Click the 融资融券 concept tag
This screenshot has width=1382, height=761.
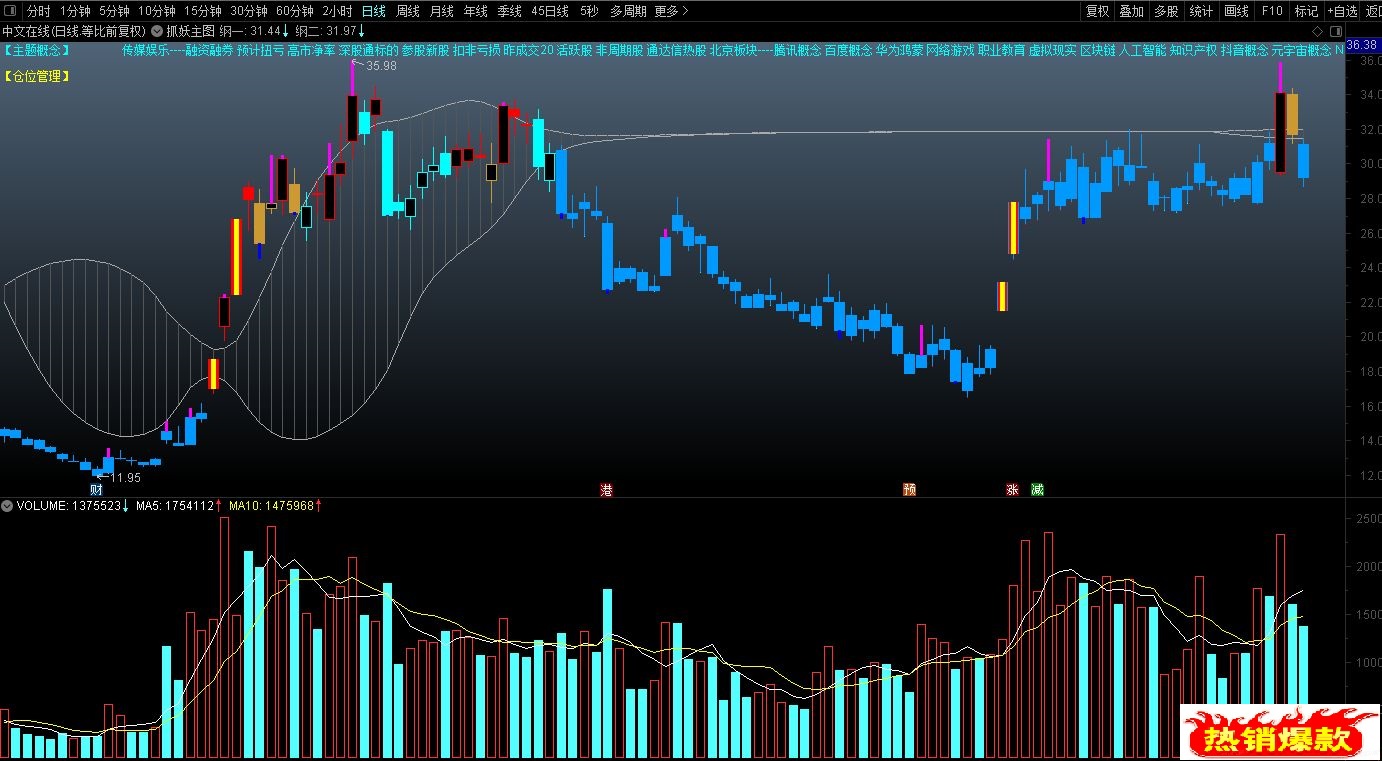(209, 49)
